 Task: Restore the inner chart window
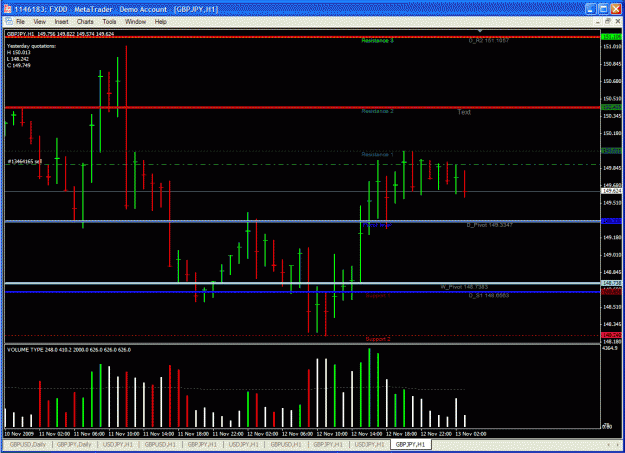coord(607,21)
